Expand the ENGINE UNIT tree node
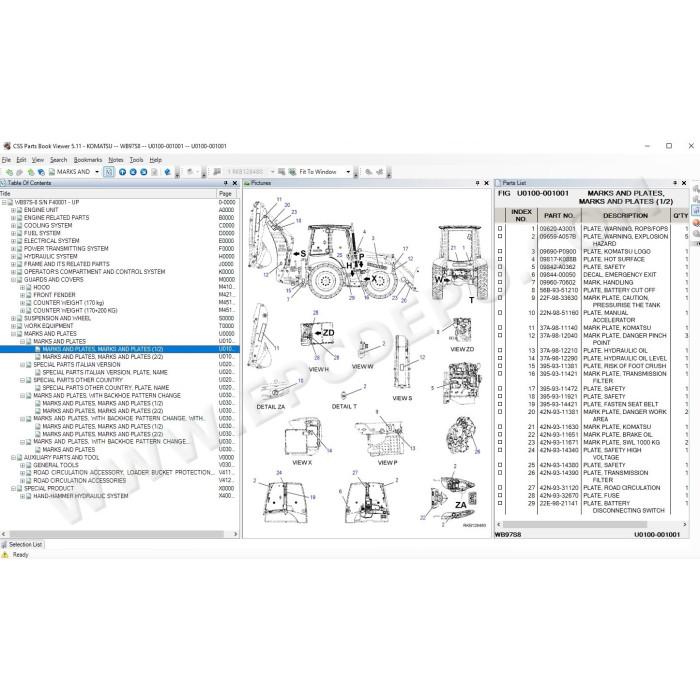The image size is (700, 700). click(x=13, y=210)
